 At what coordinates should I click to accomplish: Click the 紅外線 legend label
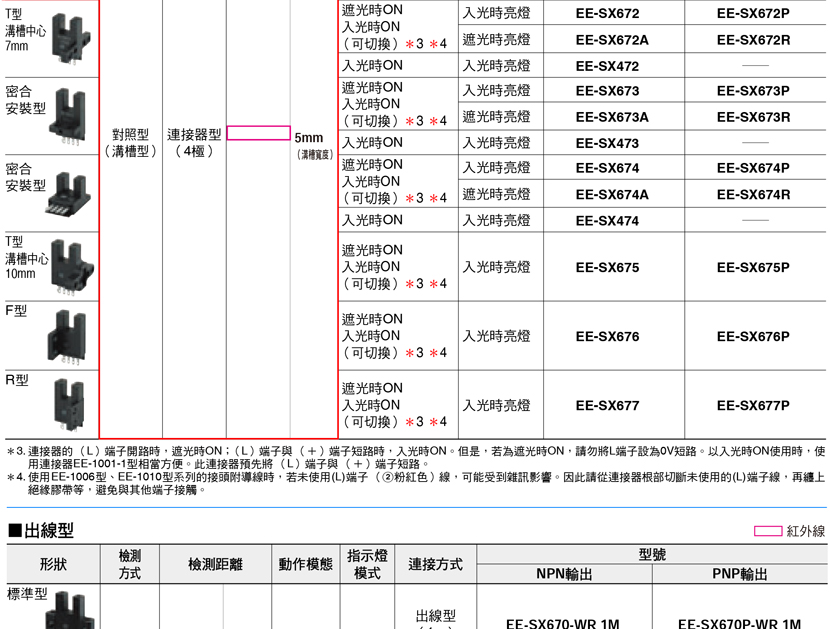(806, 531)
